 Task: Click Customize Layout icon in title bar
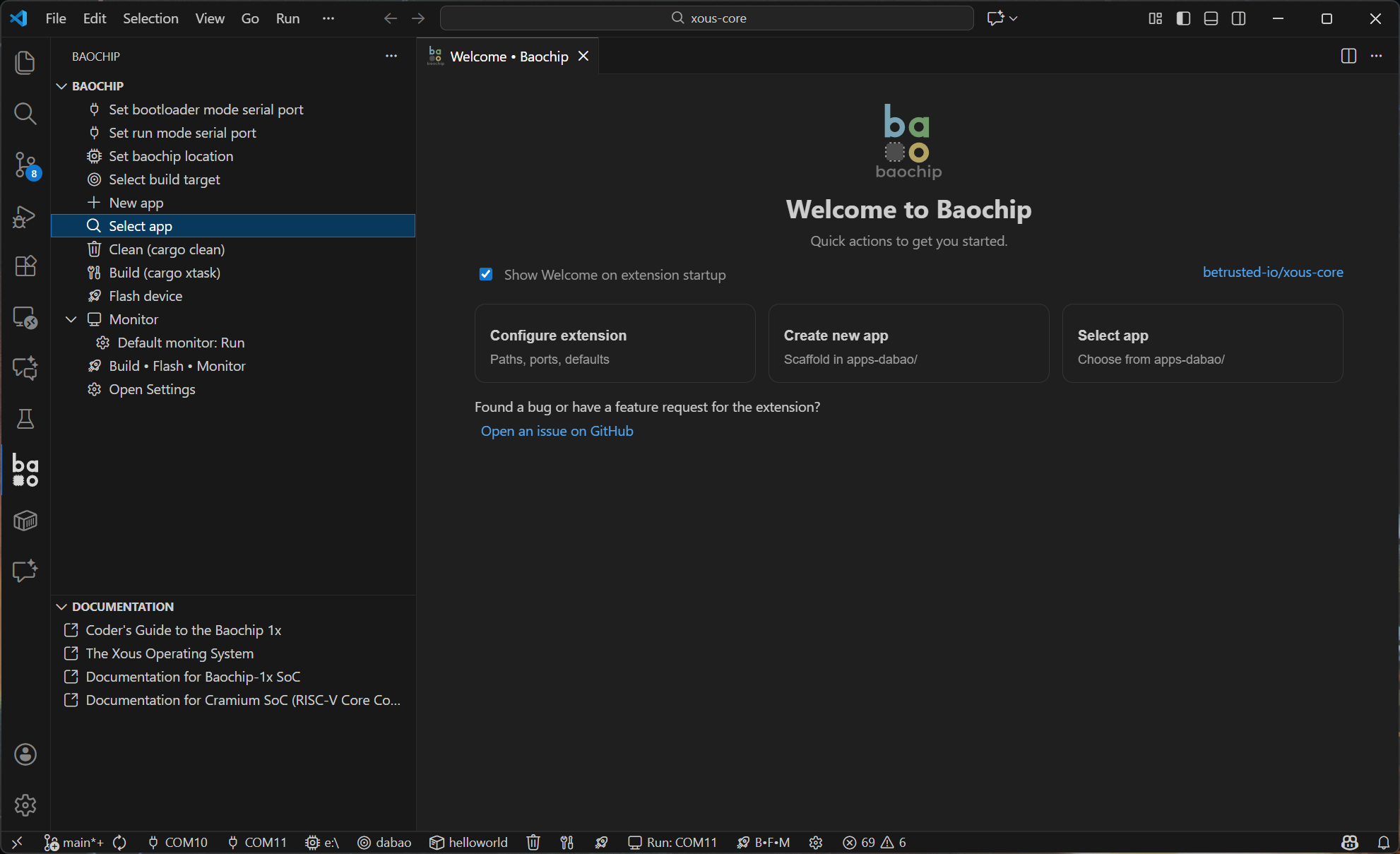(1156, 18)
